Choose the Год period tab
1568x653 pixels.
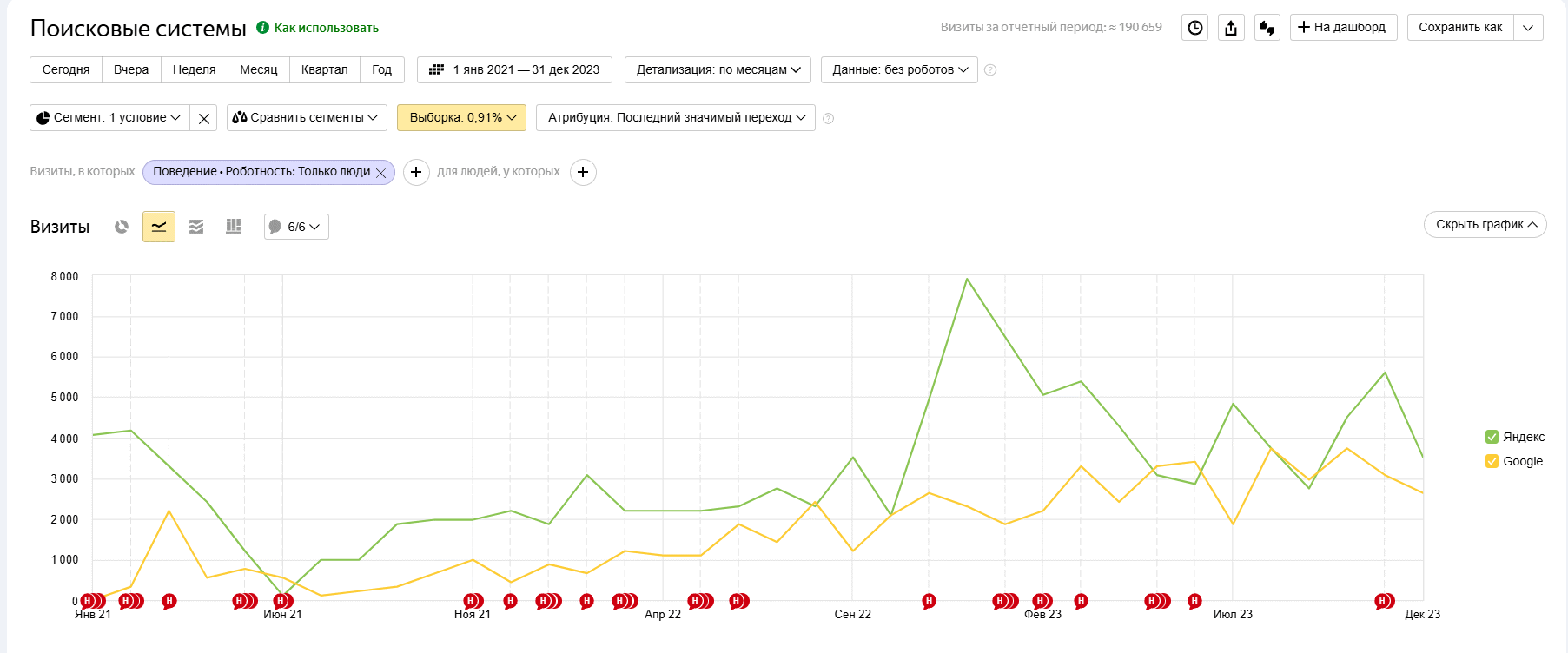pyautogui.click(x=382, y=69)
